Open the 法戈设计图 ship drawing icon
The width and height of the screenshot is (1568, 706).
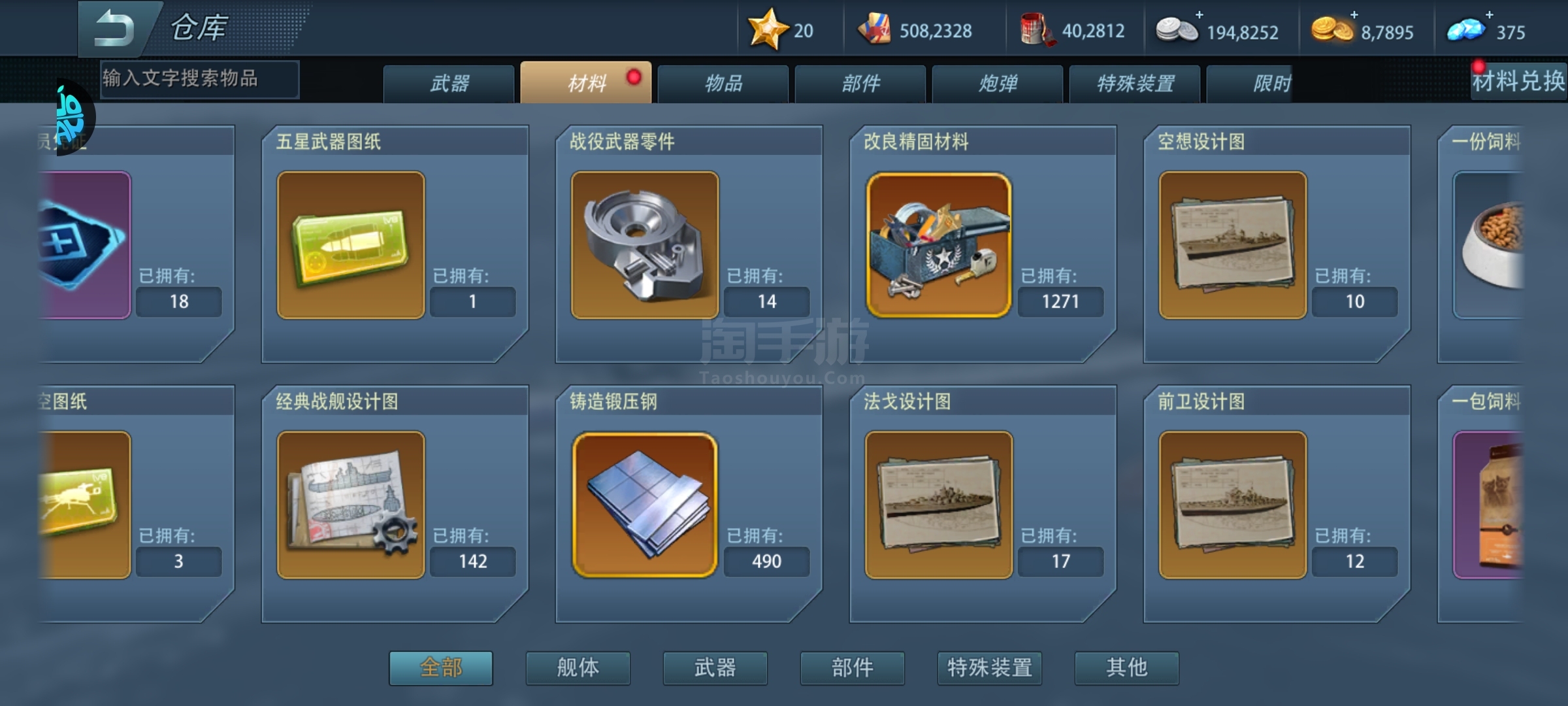[939, 505]
